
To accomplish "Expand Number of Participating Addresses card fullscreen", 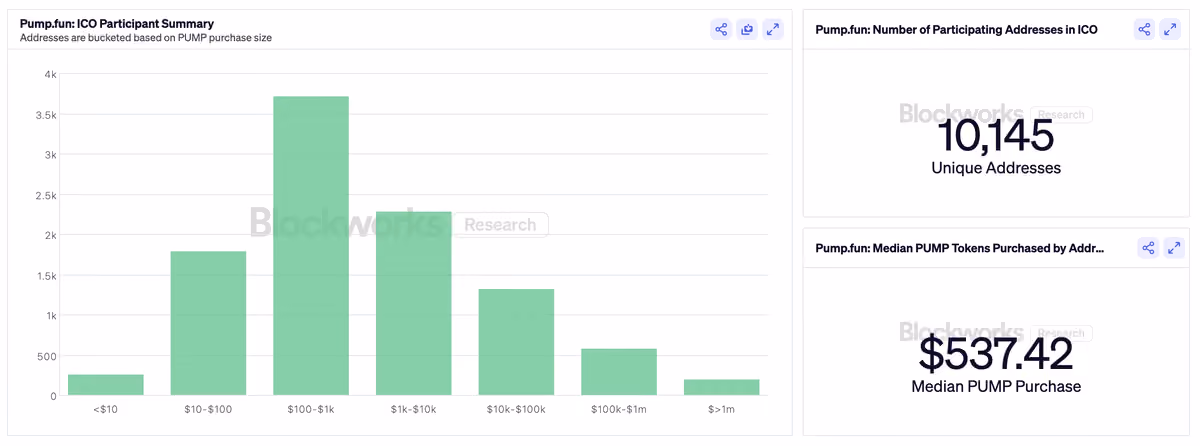I will pyautogui.click(x=1171, y=29).
